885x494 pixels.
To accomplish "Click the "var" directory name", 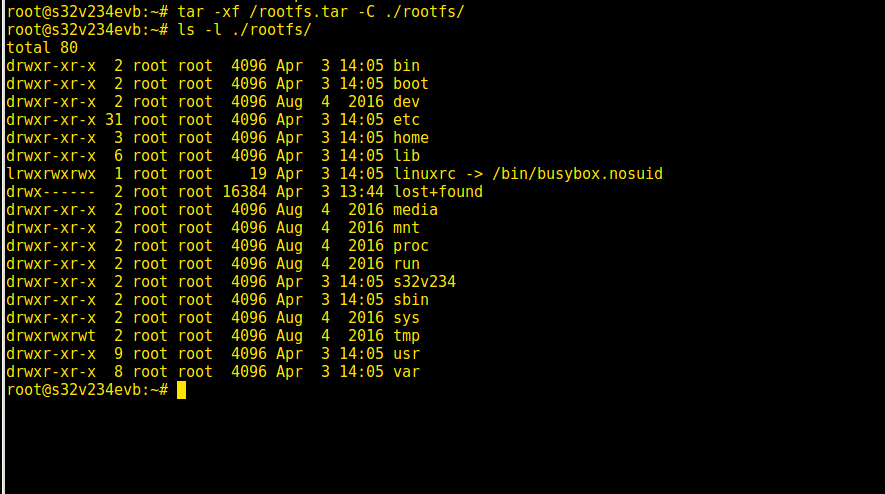I will pos(406,372).
